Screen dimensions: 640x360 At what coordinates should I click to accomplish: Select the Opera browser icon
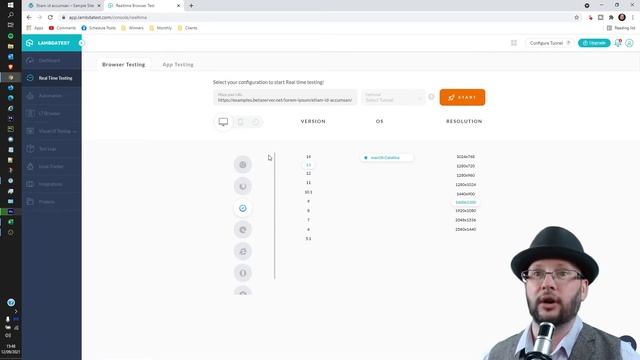pyautogui.click(x=243, y=273)
